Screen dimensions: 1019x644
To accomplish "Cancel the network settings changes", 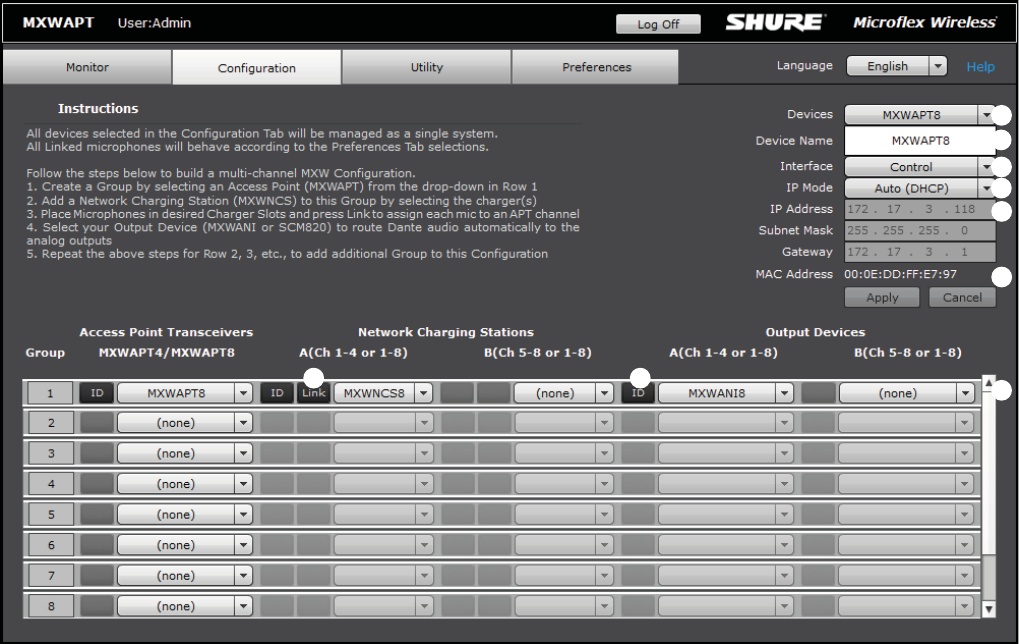I will point(962,298).
